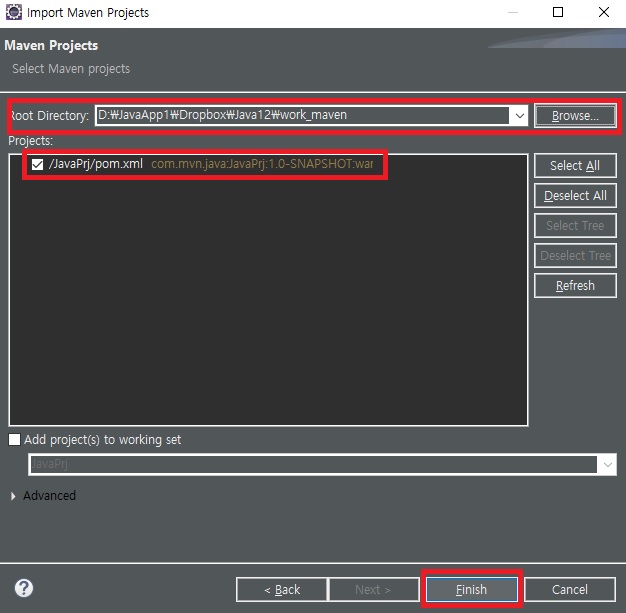
Task: Go back with the < Back button
Action: [x=281, y=589]
